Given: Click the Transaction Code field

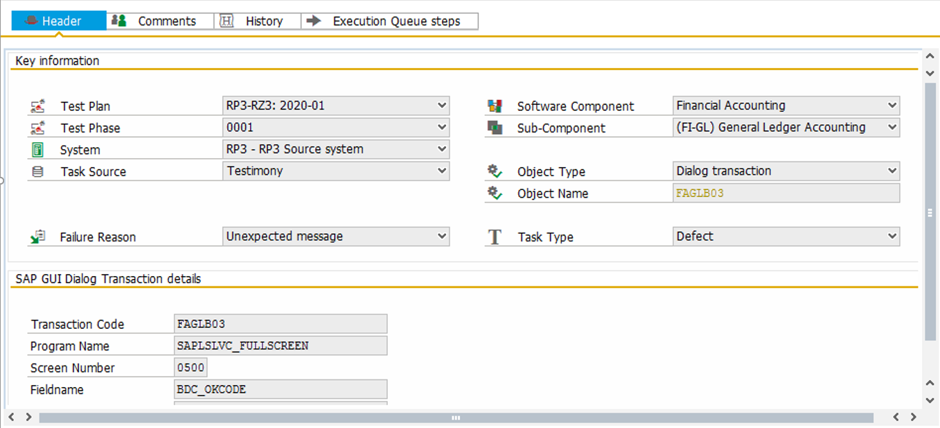Looking at the screenshot, I should [x=280, y=324].
